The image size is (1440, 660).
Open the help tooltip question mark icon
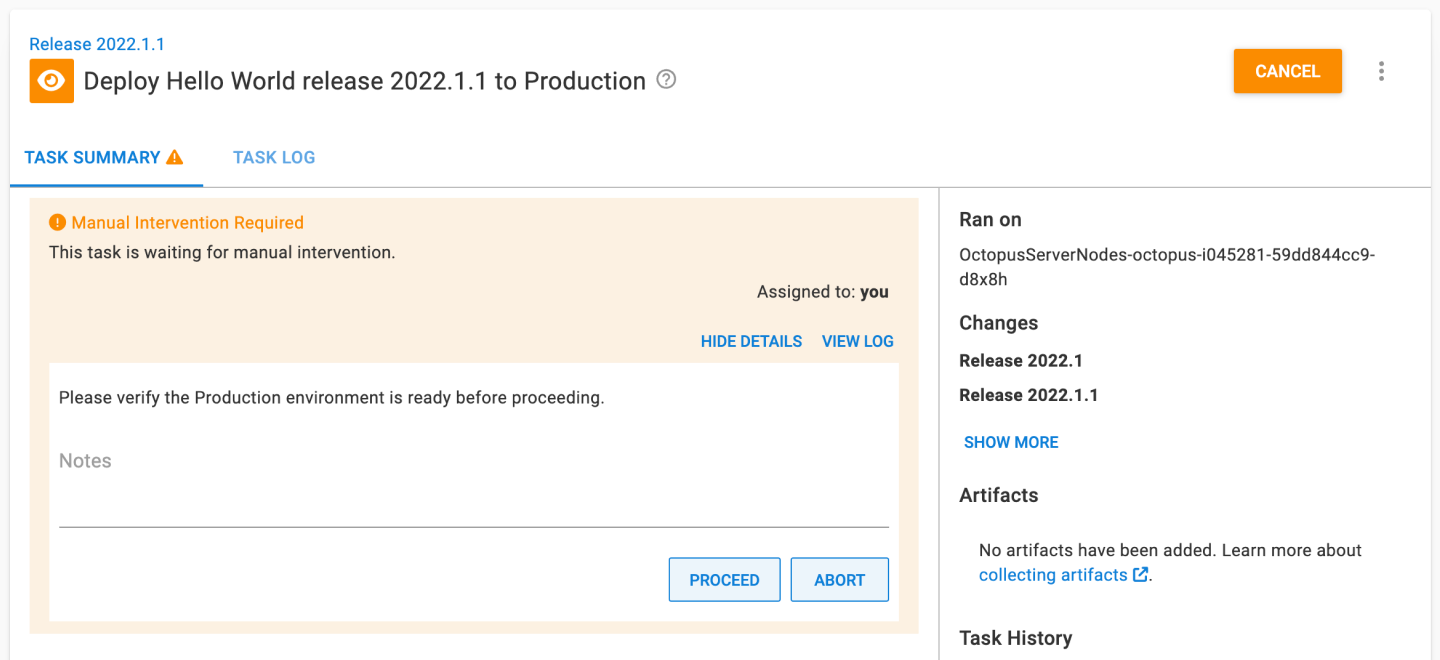(x=665, y=80)
